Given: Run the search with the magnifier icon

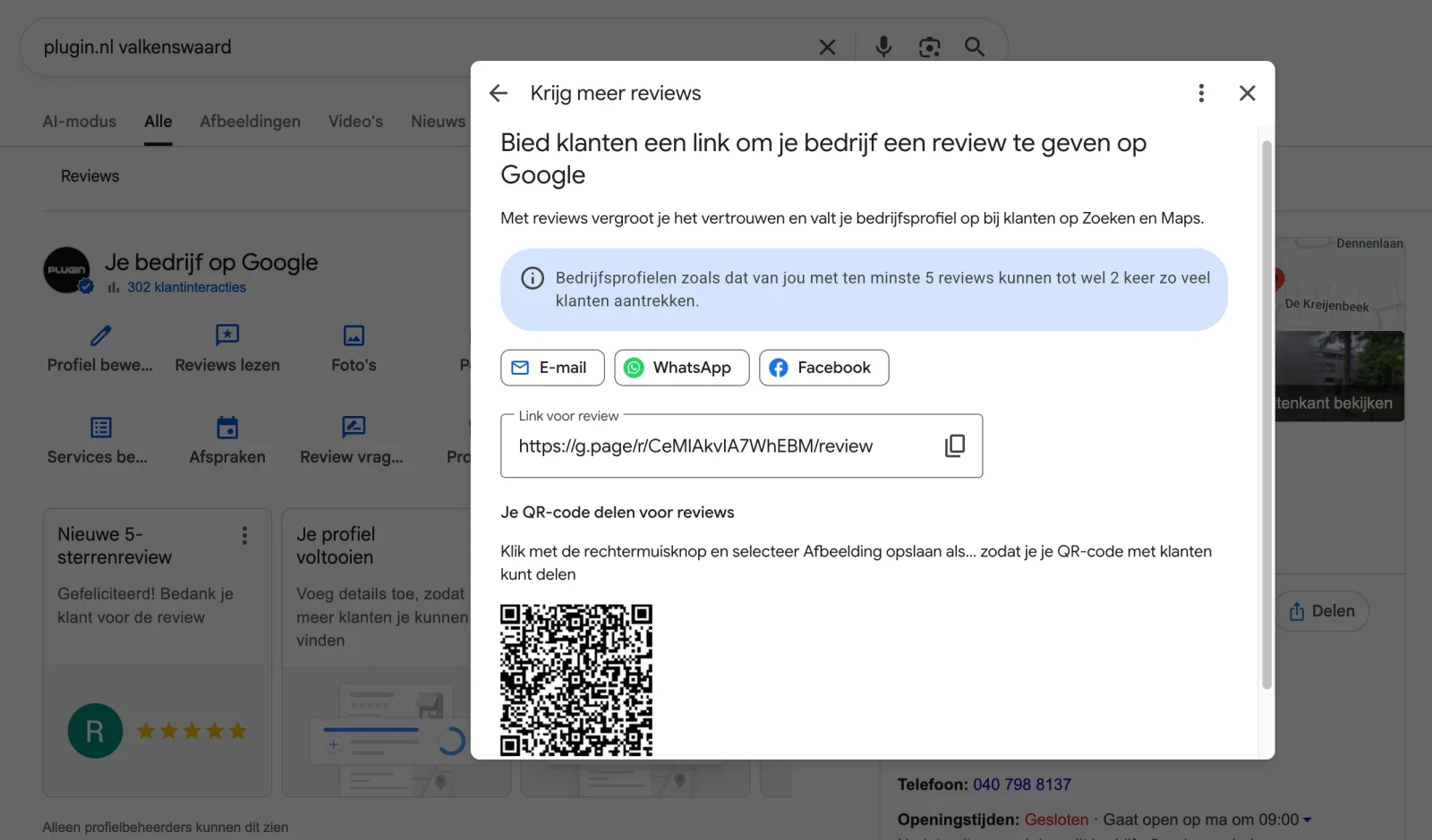Looking at the screenshot, I should pyautogui.click(x=975, y=47).
